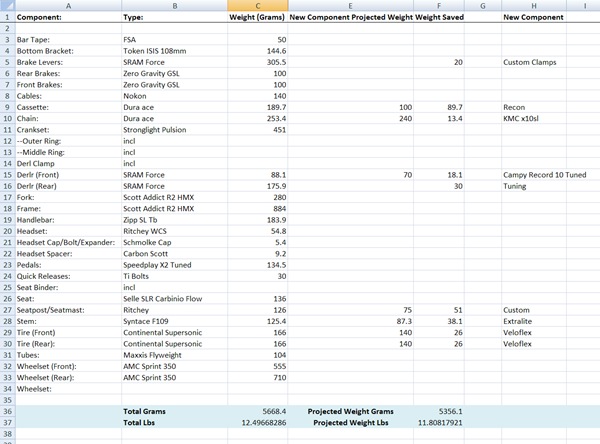Select the 'Schmolke Cap' cell

point(174,243)
